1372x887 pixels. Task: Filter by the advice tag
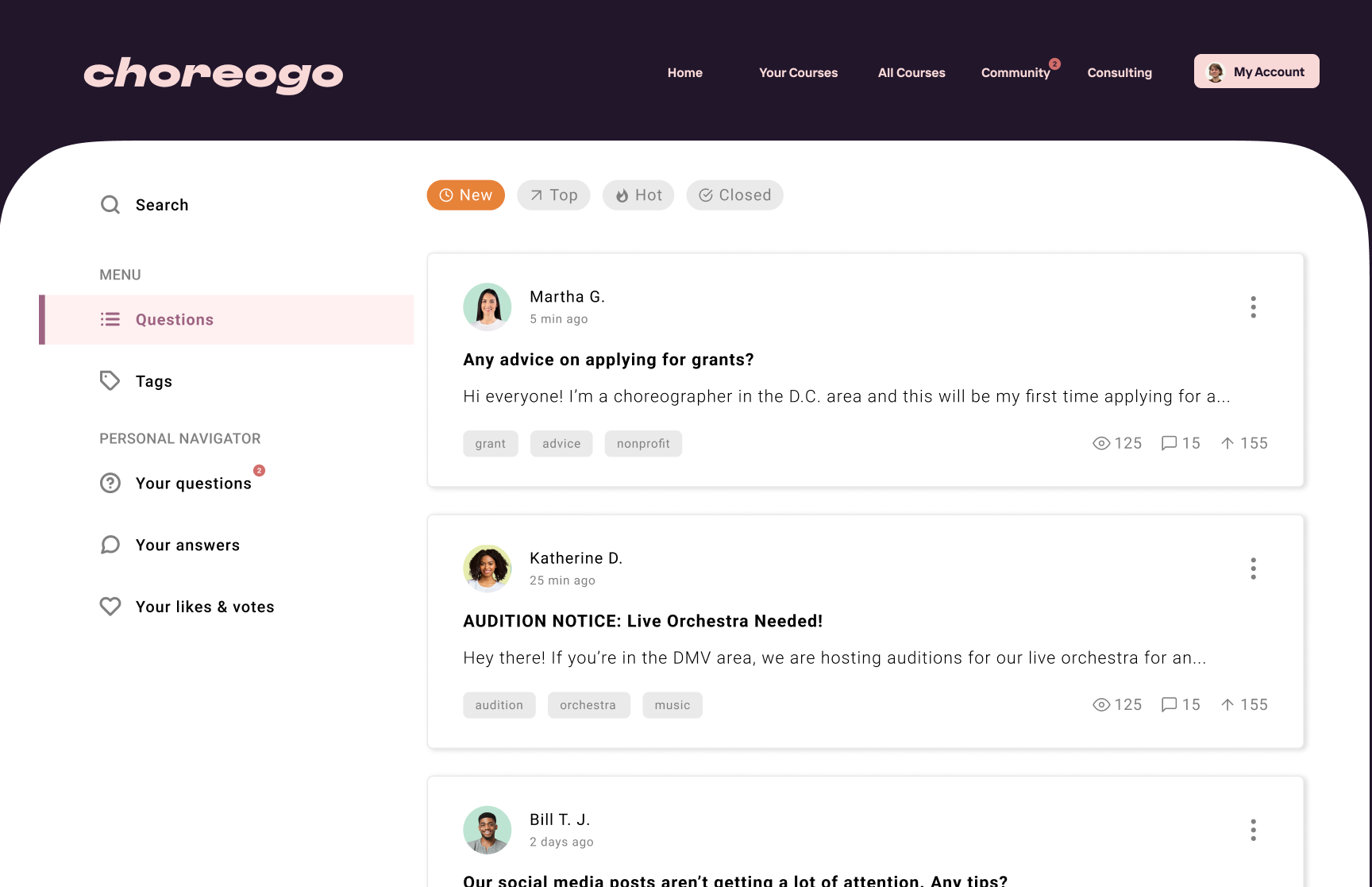(x=561, y=444)
